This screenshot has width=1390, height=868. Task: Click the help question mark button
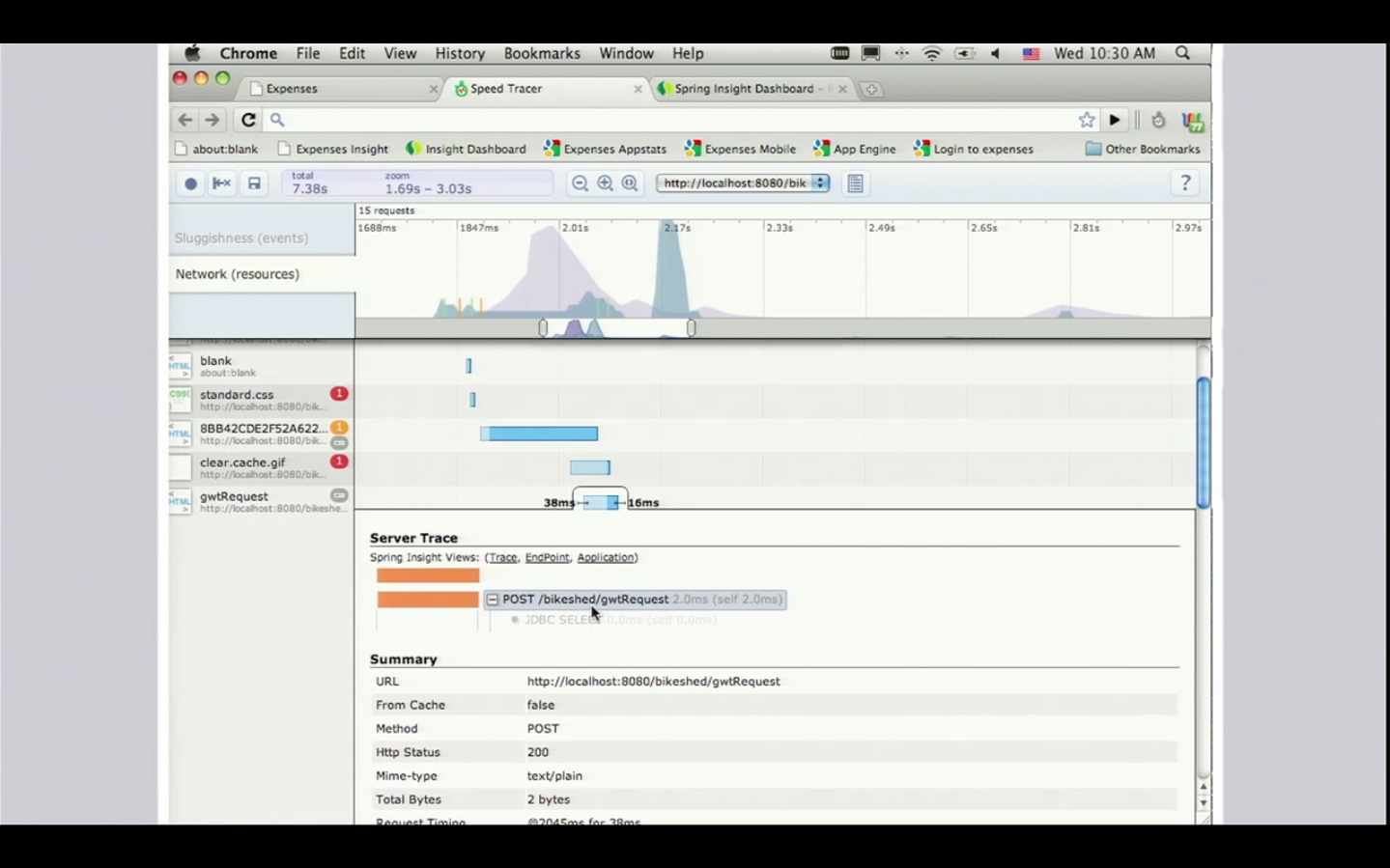[x=1185, y=183]
